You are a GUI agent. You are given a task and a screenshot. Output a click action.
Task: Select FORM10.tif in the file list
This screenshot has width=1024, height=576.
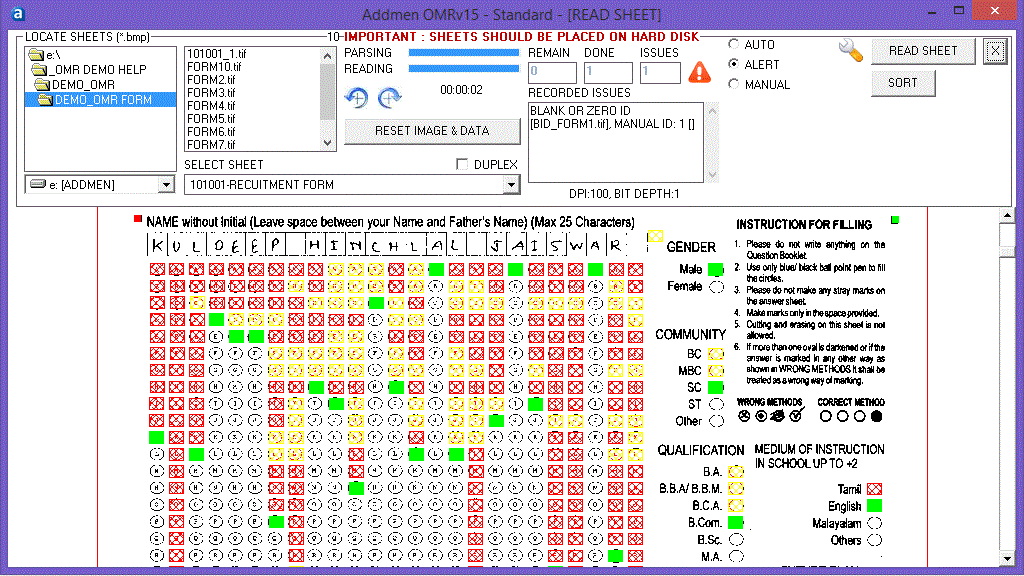point(214,67)
